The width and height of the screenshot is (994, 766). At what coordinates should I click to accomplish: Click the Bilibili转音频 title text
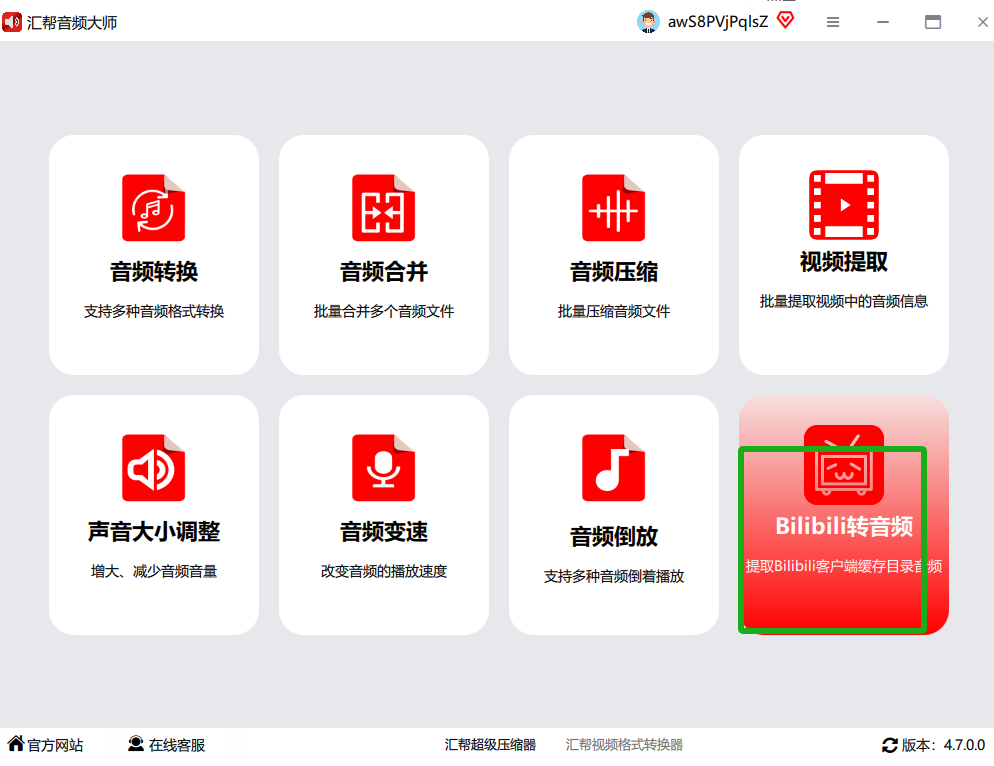click(844, 526)
